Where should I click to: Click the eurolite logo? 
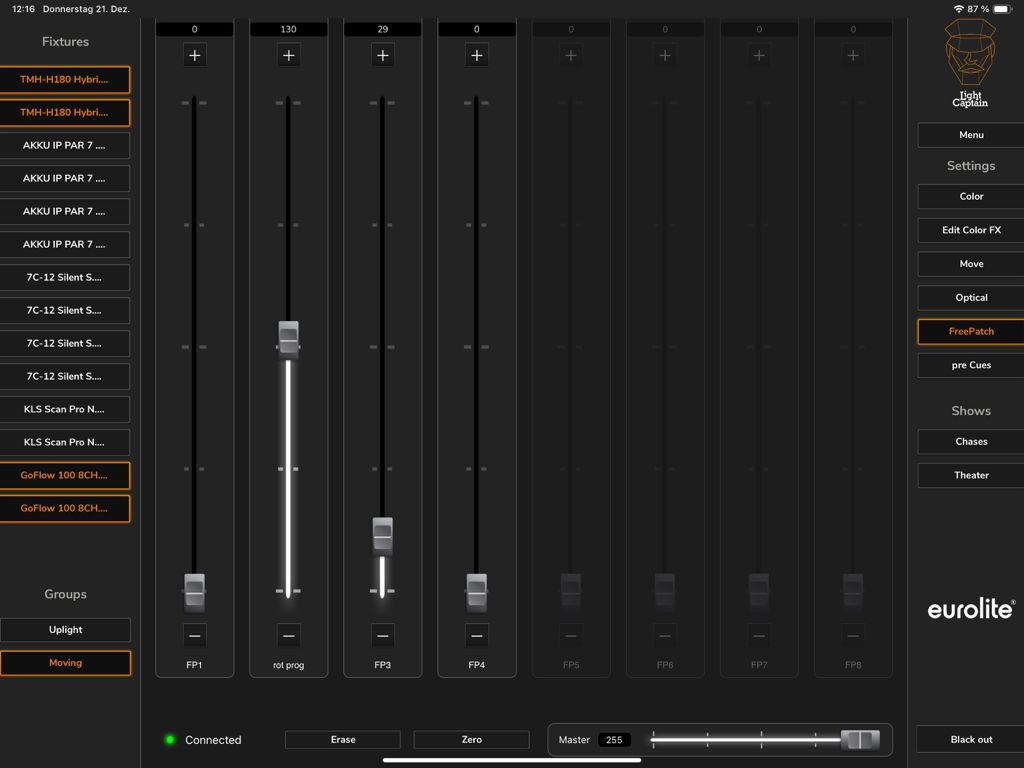point(970,608)
